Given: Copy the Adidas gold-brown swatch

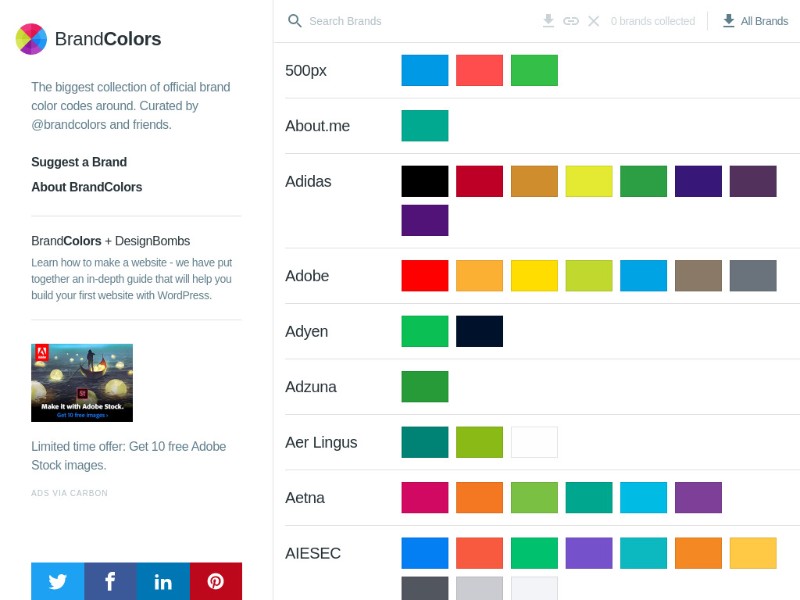Looking at the screenshot, I should [x=534, y=181].
